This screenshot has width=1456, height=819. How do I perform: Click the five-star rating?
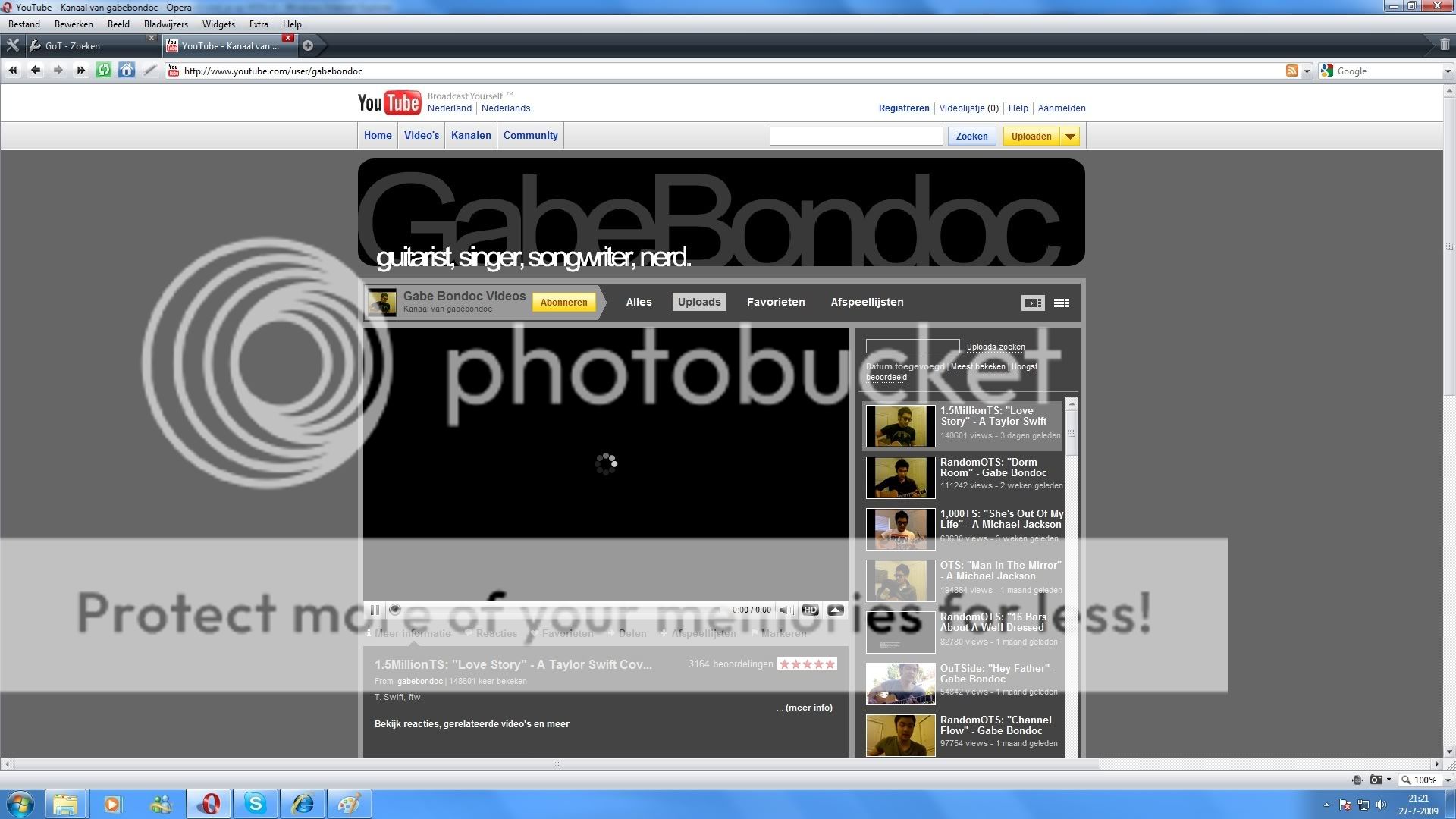(x=807, y=664)
